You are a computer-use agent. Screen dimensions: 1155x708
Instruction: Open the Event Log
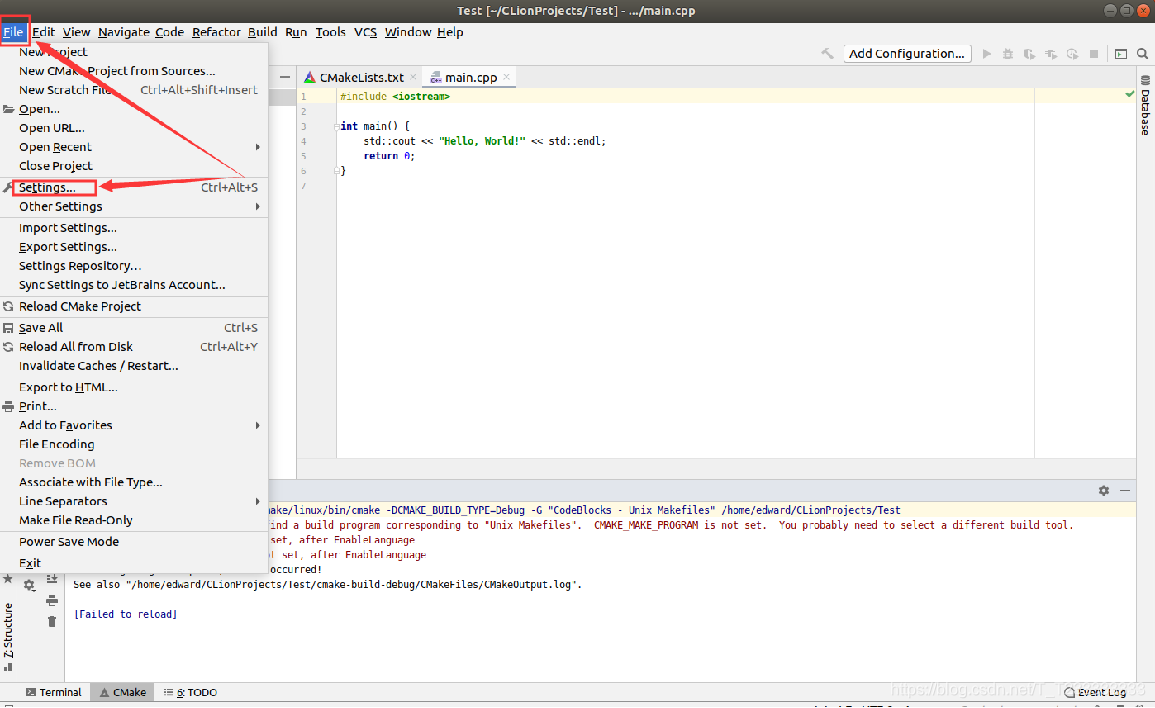tap(1095, 693)
